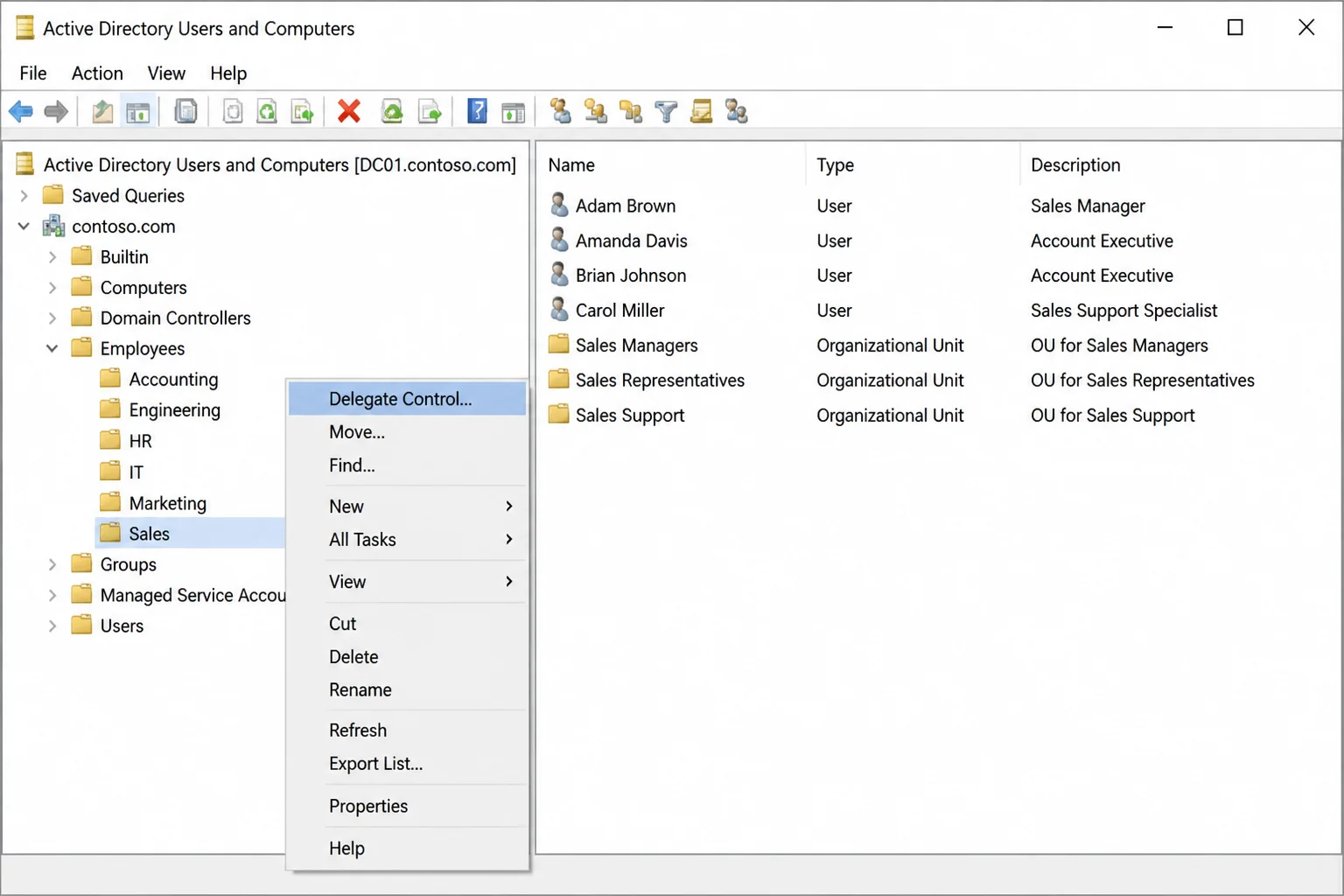Click the Sales Managers OU folder icon
Viewport: 1344px width, 896px height.
[559, 344]
